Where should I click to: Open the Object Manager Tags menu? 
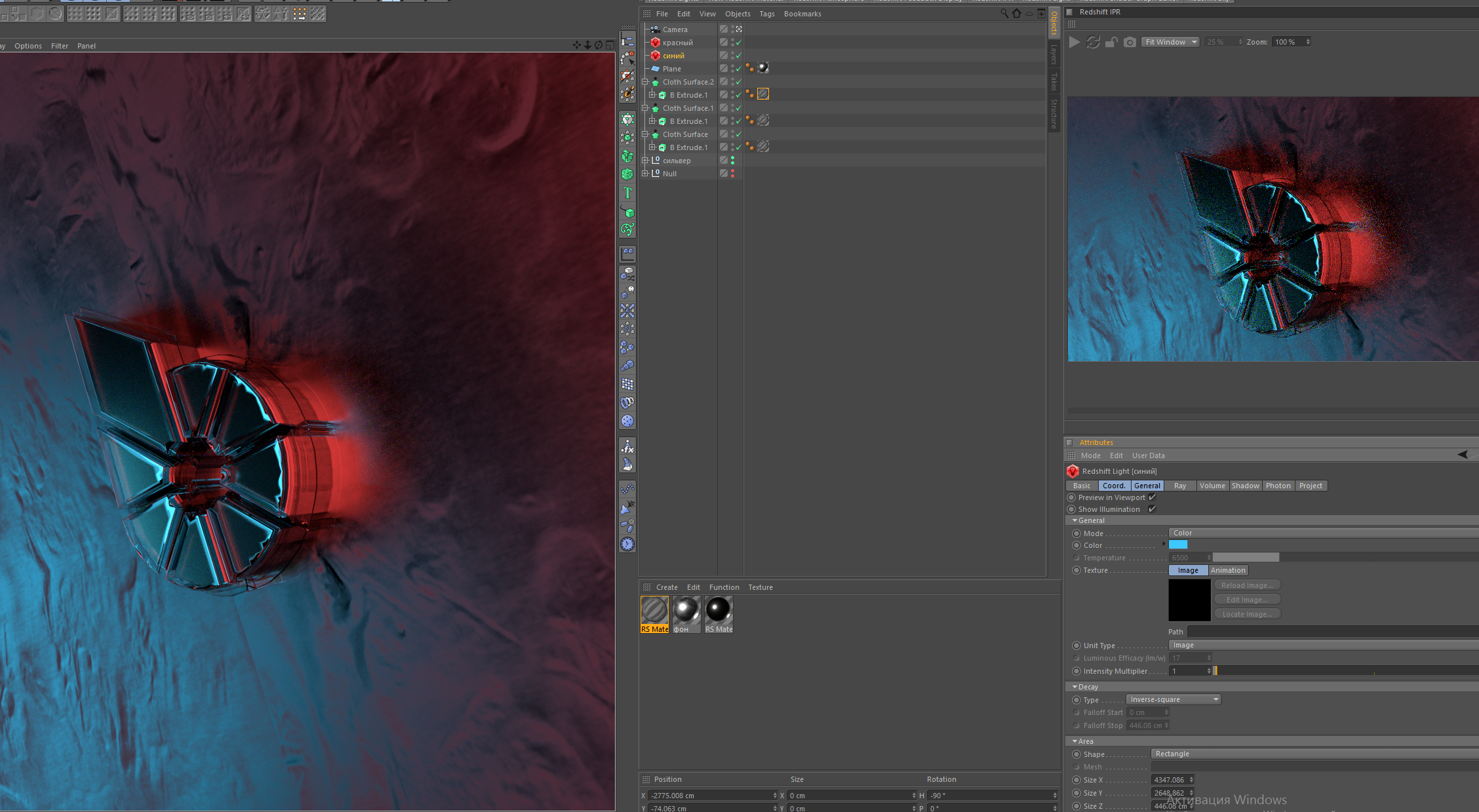(767, 14)
